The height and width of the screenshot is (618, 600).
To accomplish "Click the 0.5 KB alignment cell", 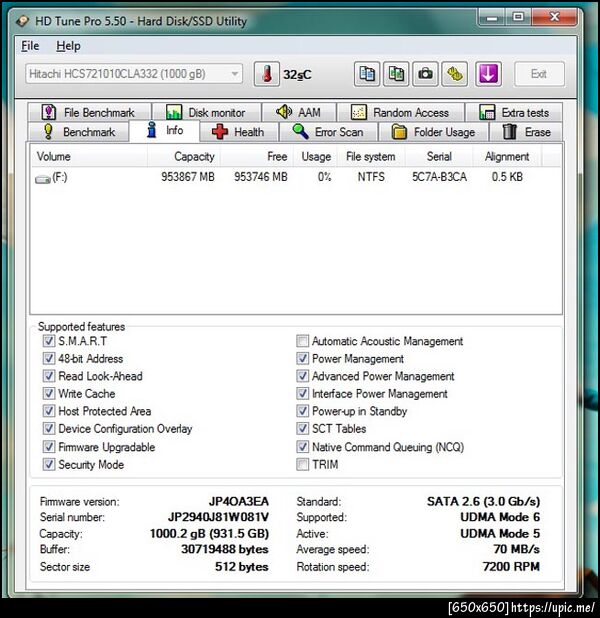I will (x=507, y=177).
